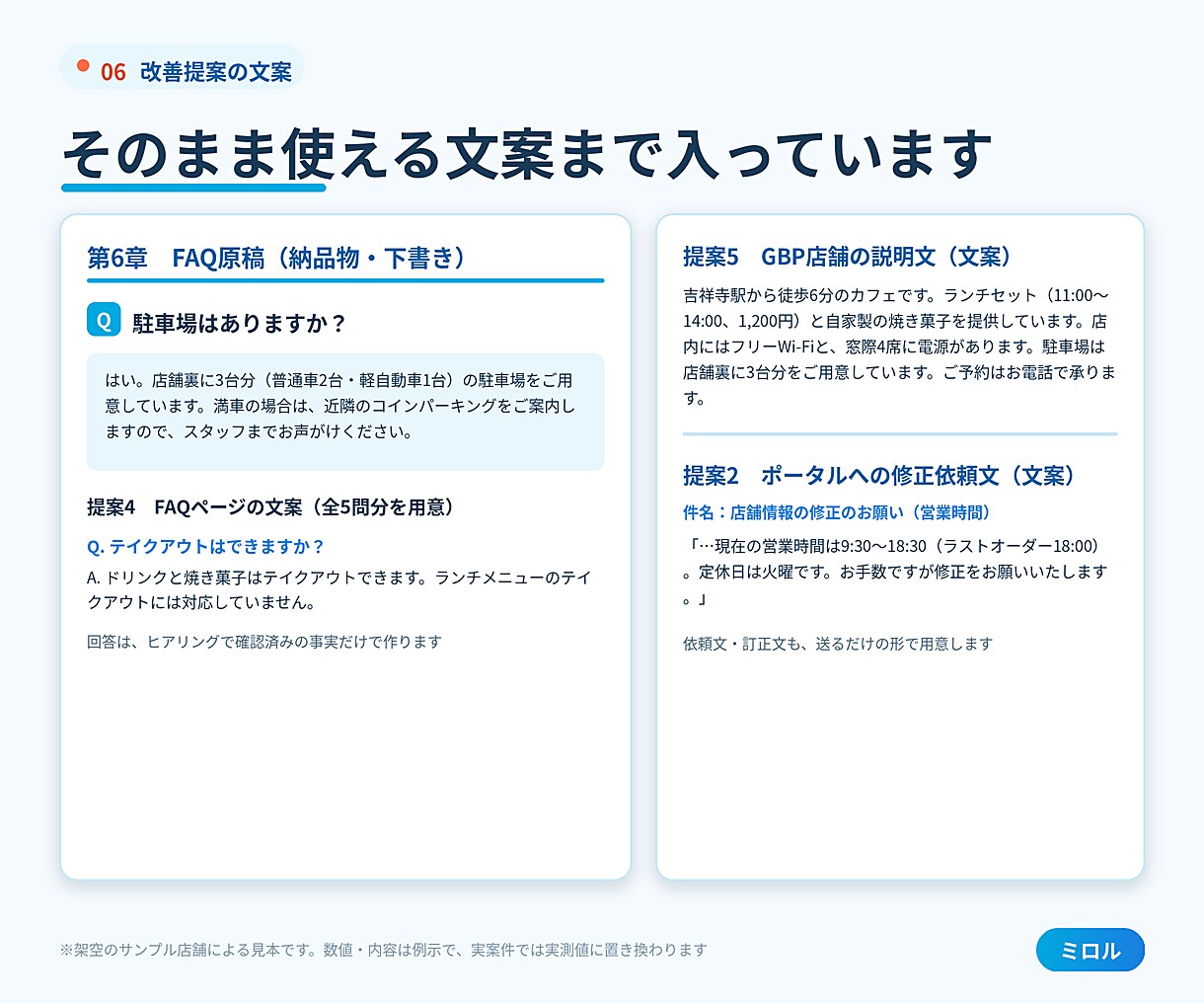
Task: Click the blue Q icon beside 駐車場はありますか
Action: (104, 320)
